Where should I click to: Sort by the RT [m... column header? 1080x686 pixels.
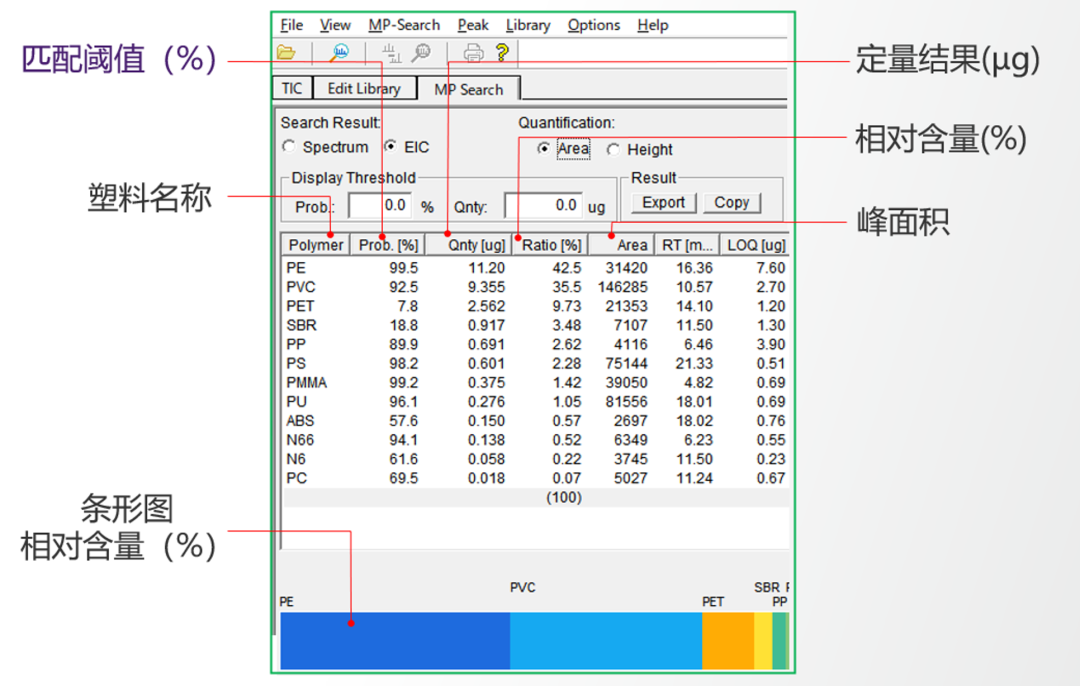(x=687, y=245)
